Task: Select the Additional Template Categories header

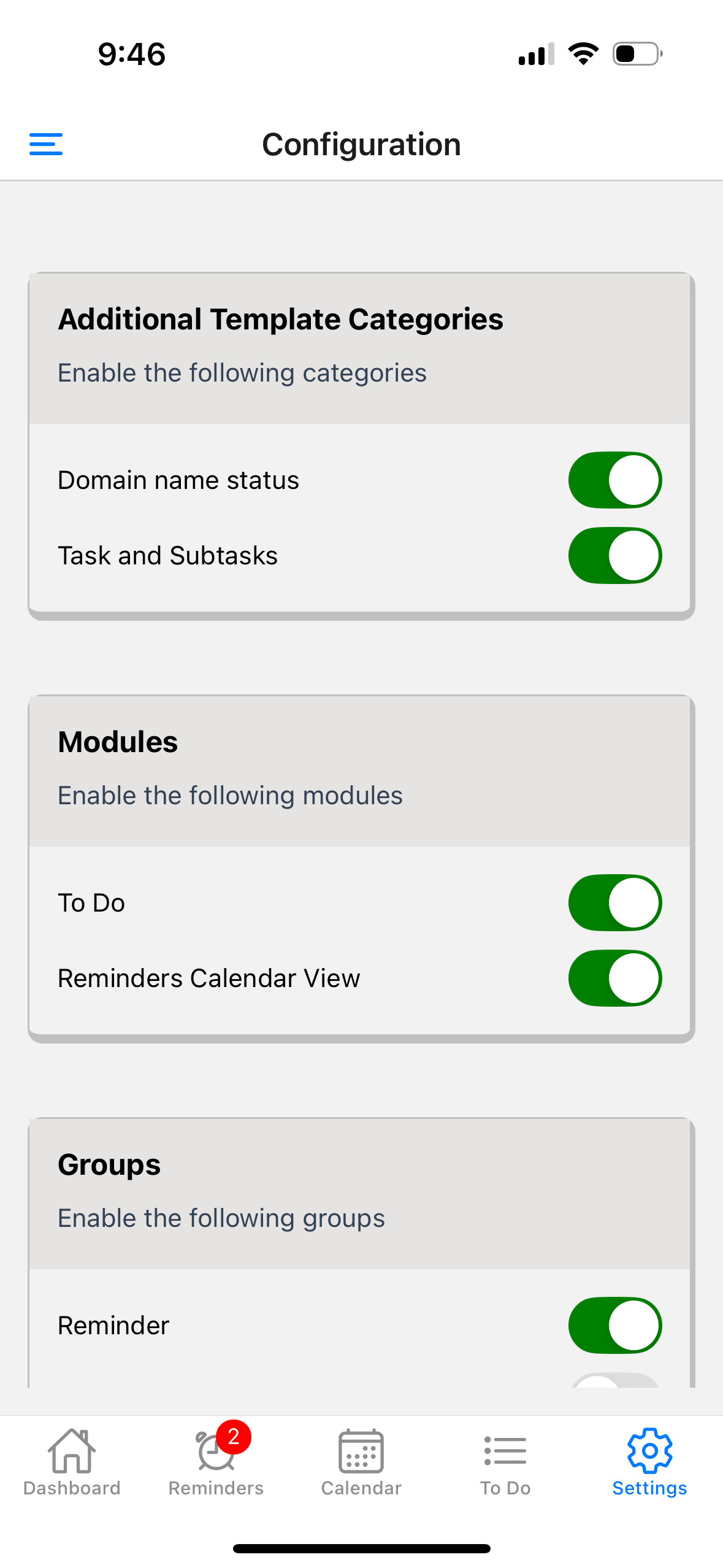Action: click(280, 320)
